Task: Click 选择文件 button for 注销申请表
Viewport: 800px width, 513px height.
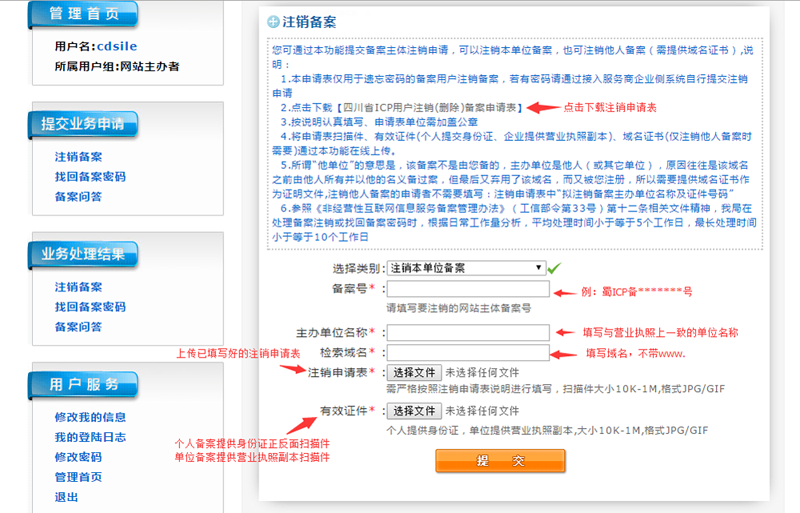Action: click(x=414, y=373)
